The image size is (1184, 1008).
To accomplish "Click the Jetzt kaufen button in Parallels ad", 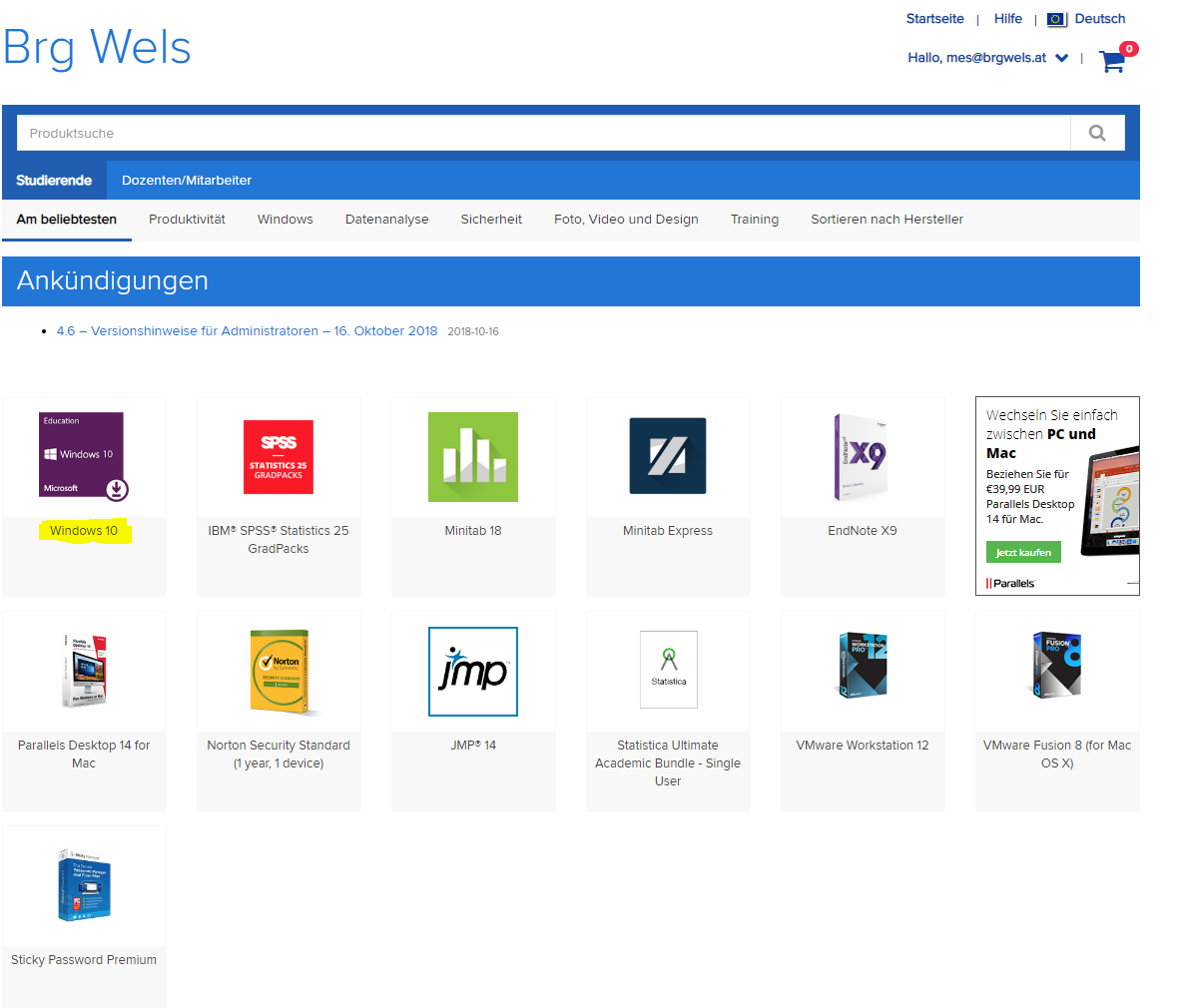I will [x=1023, y=553].
